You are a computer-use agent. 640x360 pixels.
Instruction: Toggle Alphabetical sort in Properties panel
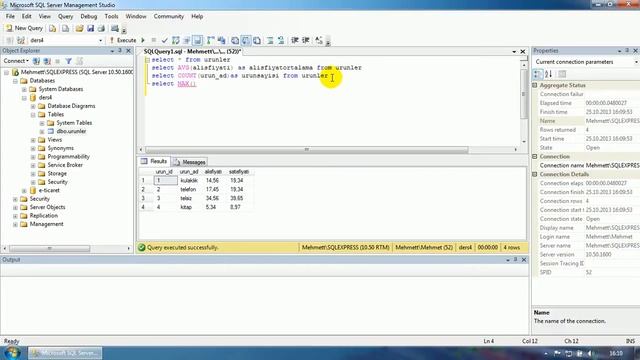pyautogui.click(x=549, y=74)
